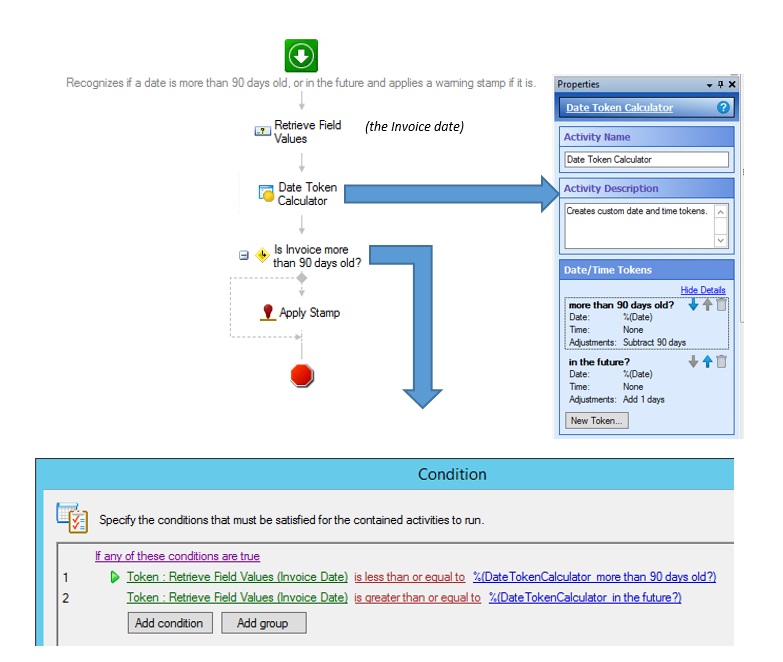Click the Add group button
Image resolution: width=783 pixels, height=662 pixels.
264,623
